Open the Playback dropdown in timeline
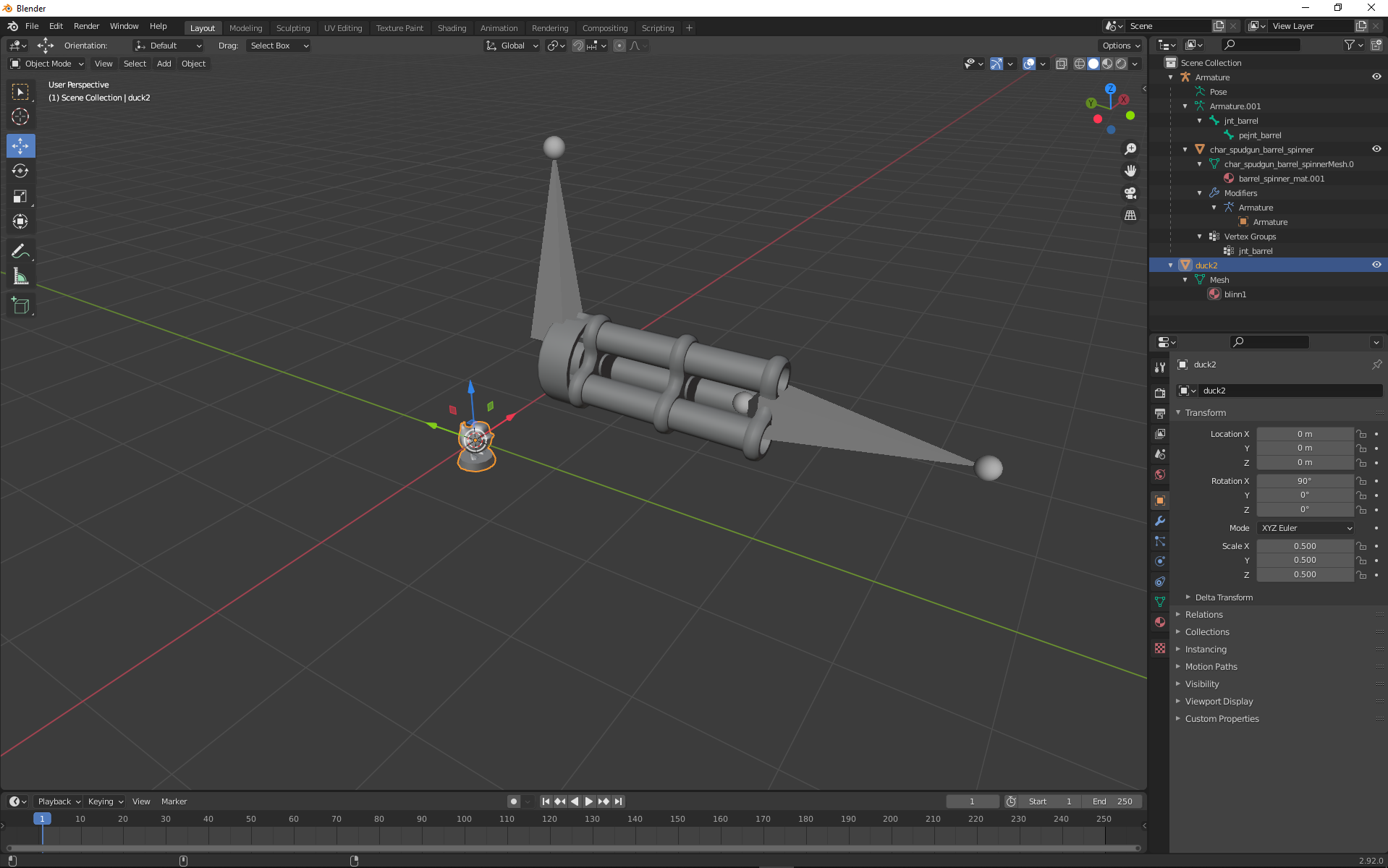The image size is (1388, 868). pos(59,801)
